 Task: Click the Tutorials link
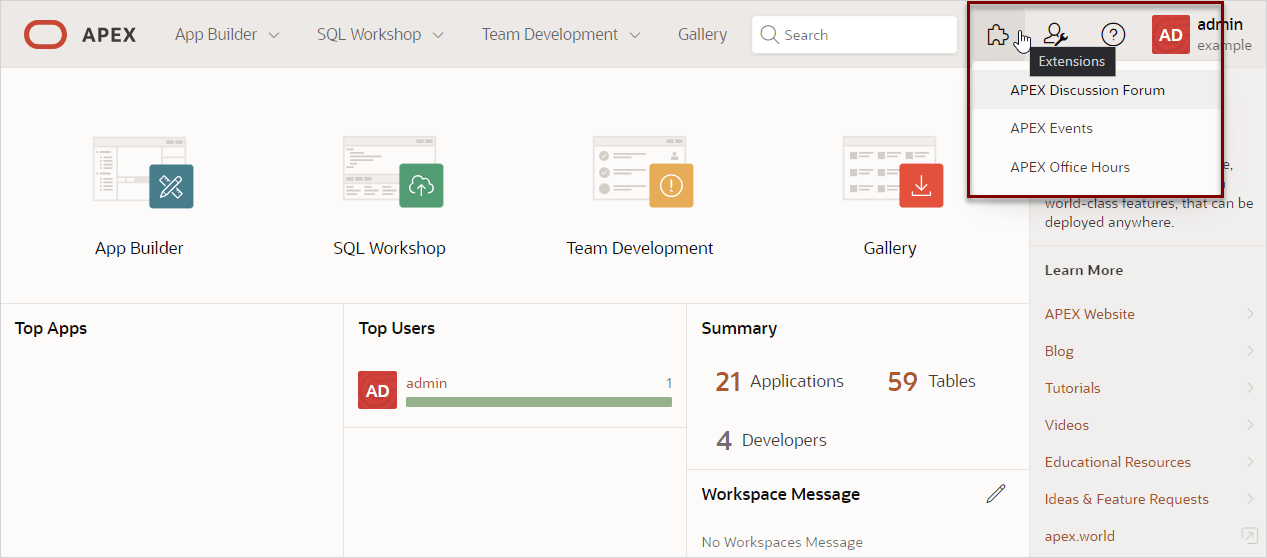click(1072, 388)
